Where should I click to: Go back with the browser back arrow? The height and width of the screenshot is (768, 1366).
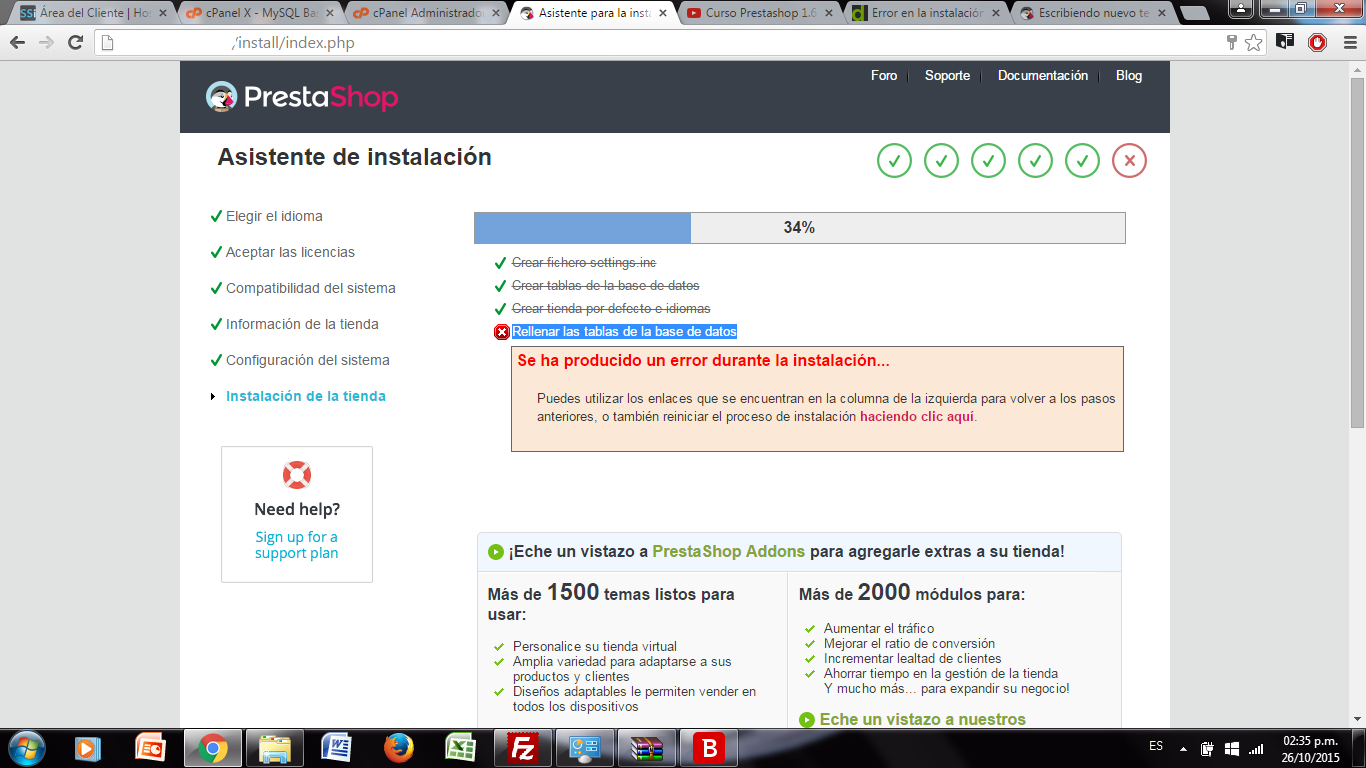pyautogui.click(x=17, y=43)
